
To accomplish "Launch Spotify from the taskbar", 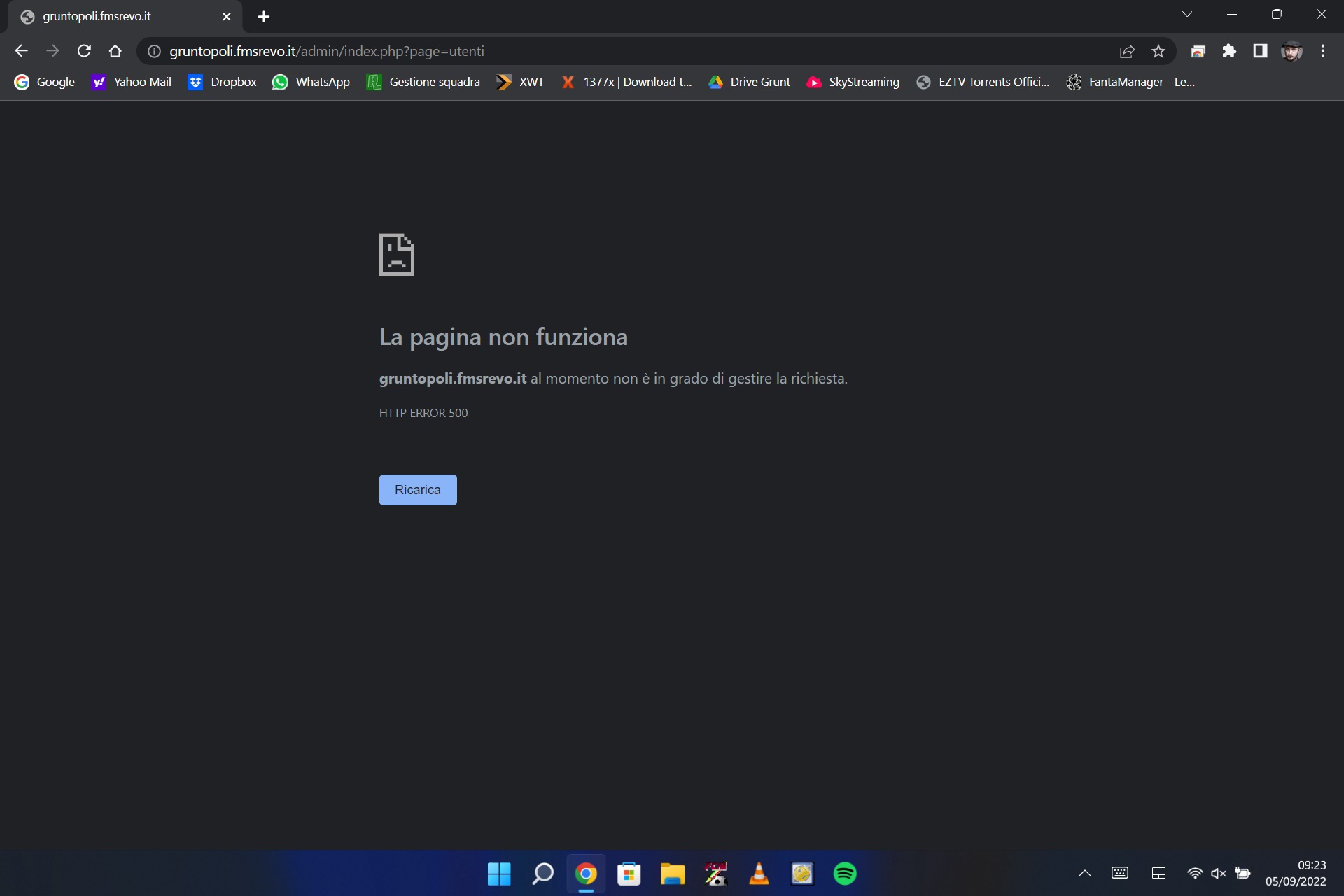I will pos(845,874).
